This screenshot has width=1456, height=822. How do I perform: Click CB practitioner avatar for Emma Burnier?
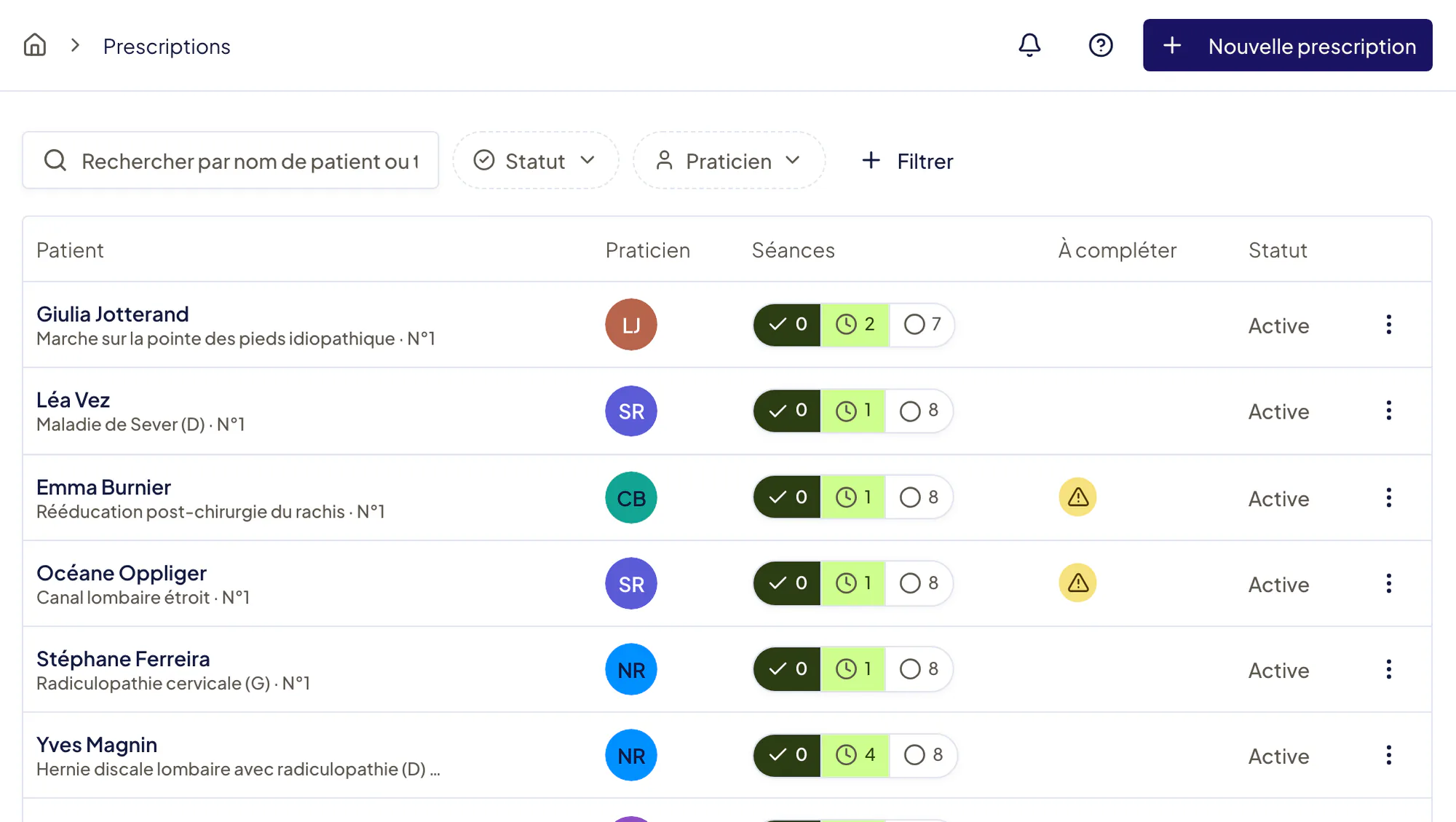[631, 498]
